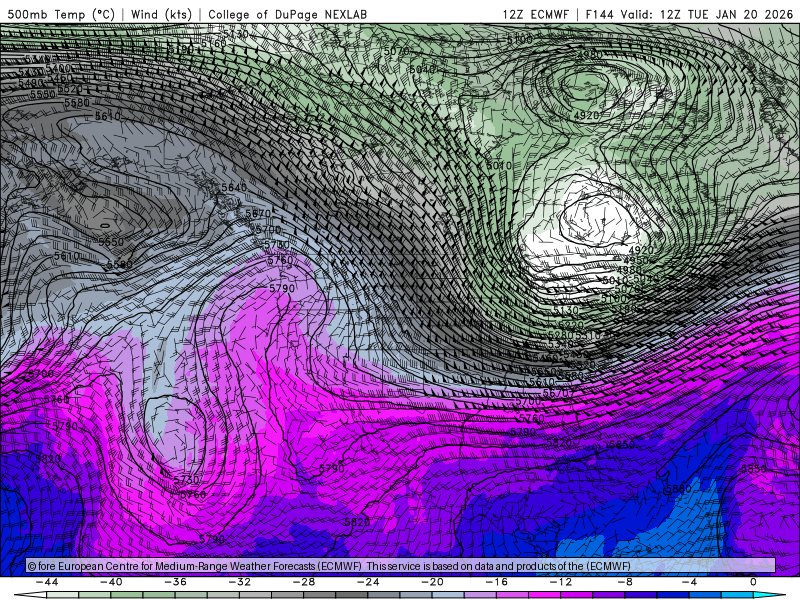This screenshot has width=800, height=600.
Task: Click the -24 label on the temperature scale
Action: click(x=368, y=582)
